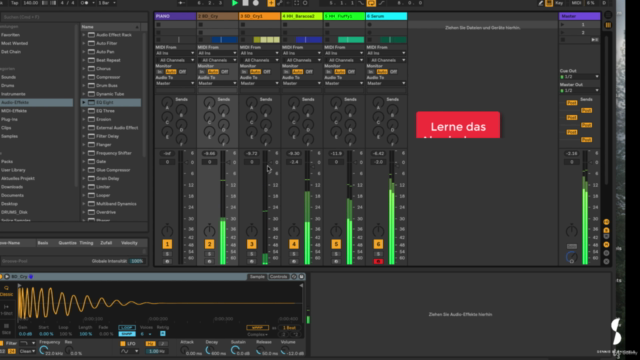Select the 3 SD_Cry1 track header
This screenshot has height=360, width=640.
pyautogui.click(x=260, y=16)
